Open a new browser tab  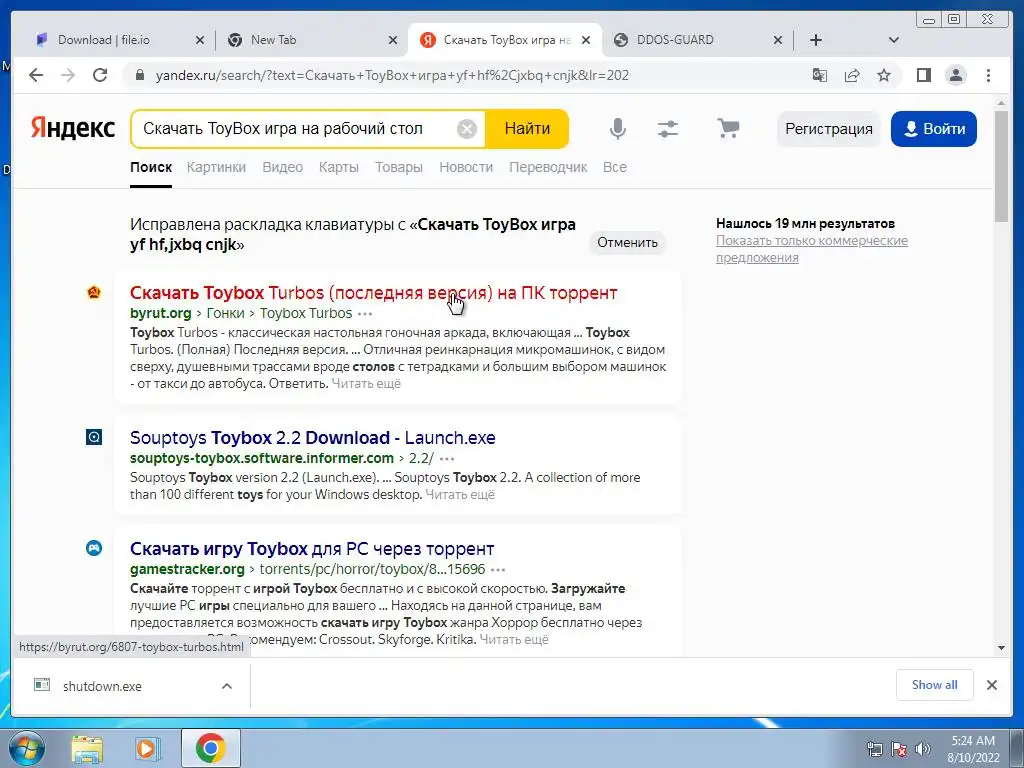point(816,40)
